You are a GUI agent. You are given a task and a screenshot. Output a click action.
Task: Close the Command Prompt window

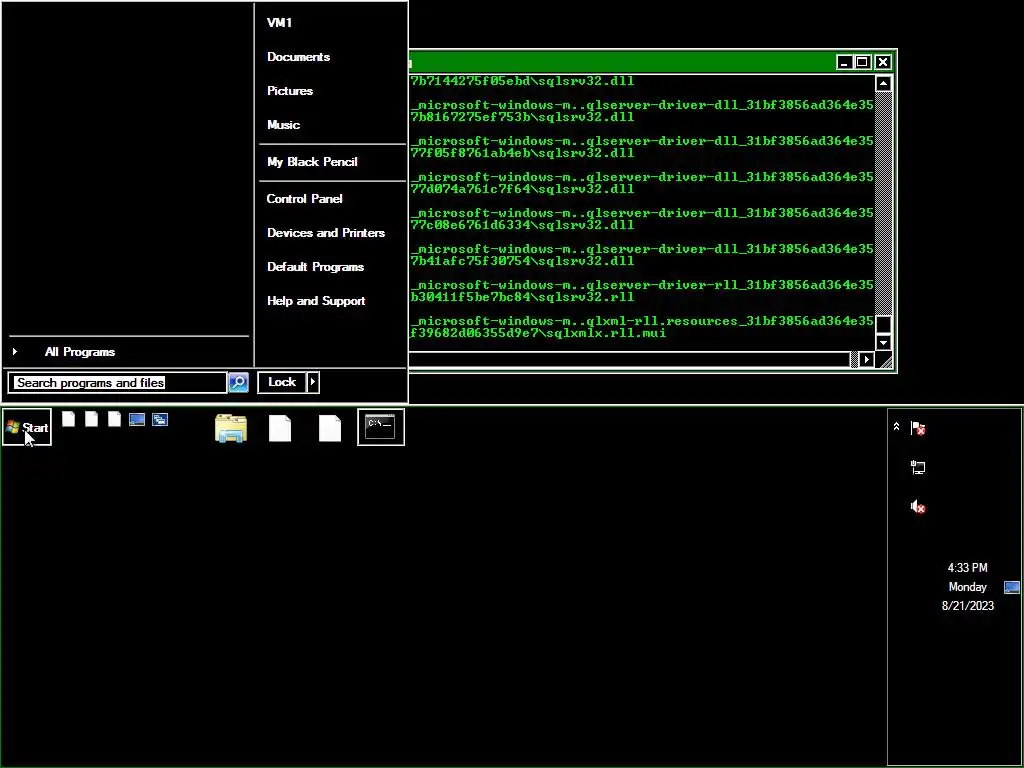882,62
